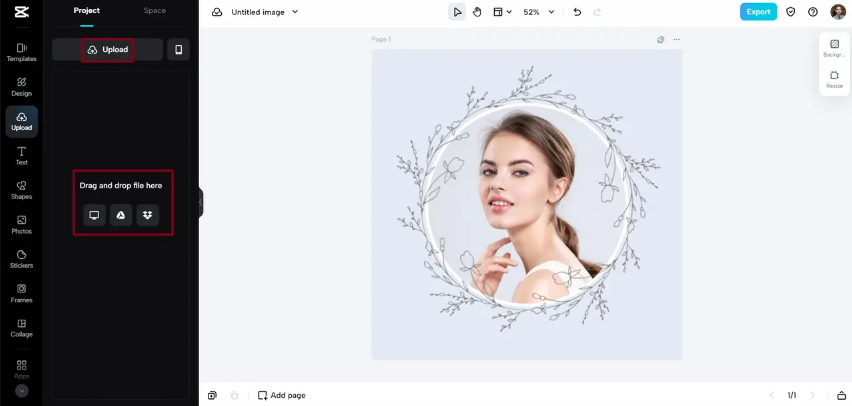
Task: Click Drag and drop file here text
Action: [121, 185]
